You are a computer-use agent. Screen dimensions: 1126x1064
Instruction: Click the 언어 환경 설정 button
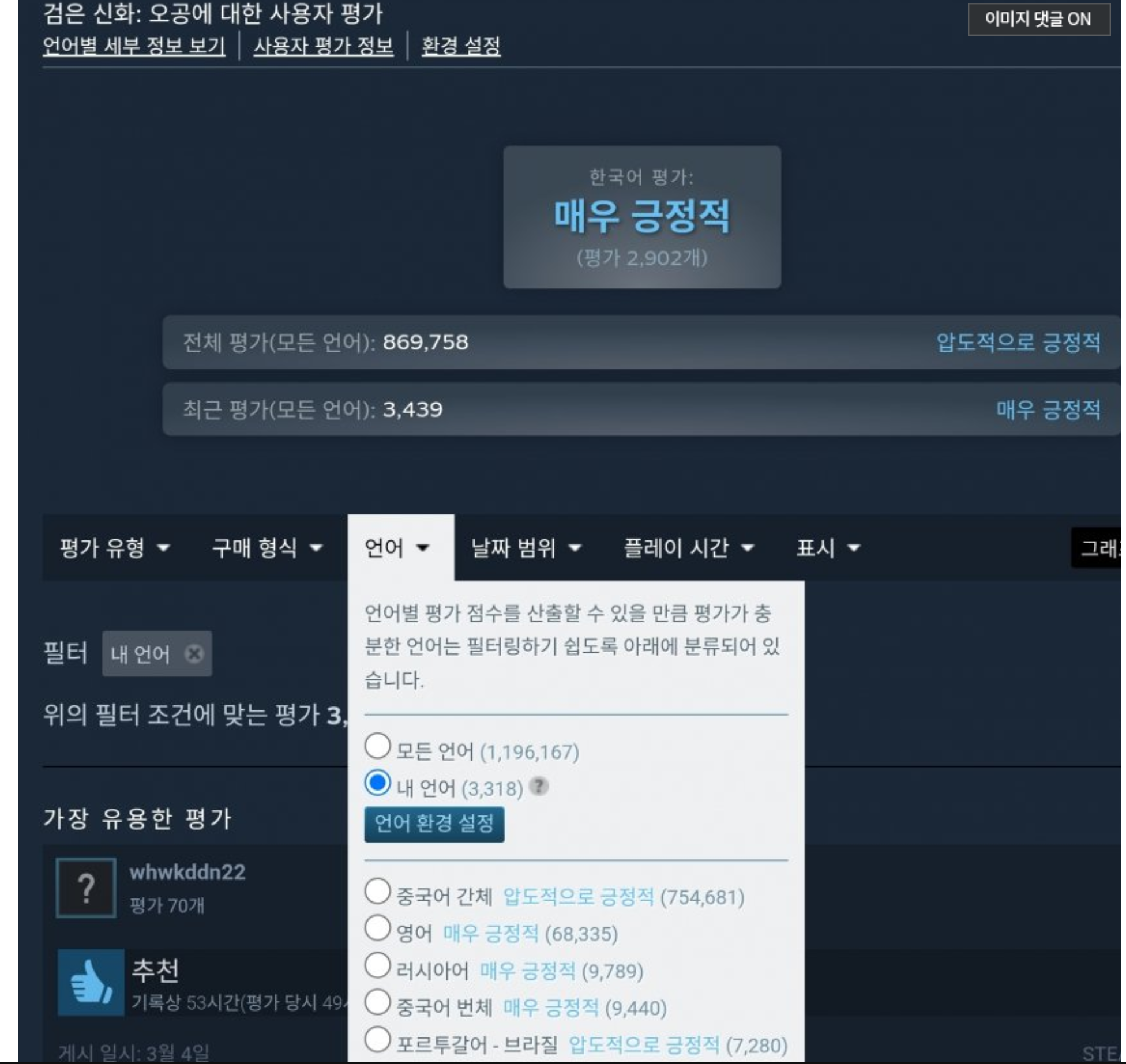coord(434,824)
